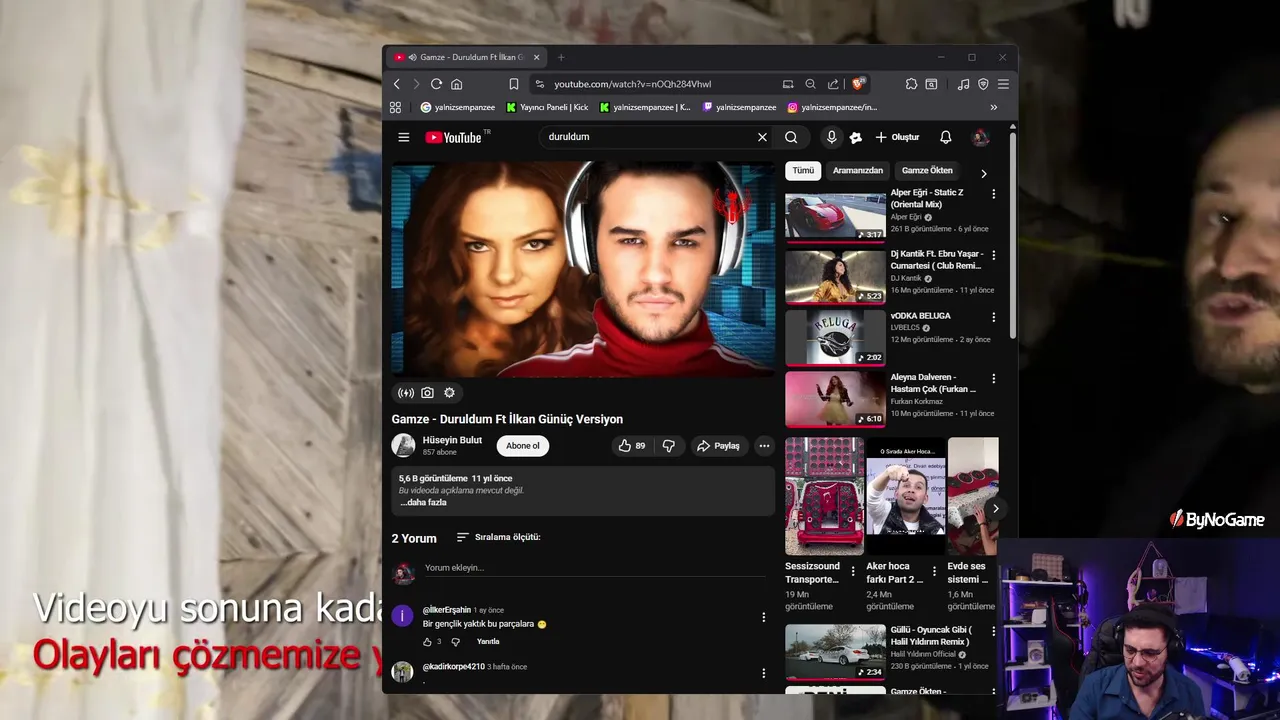
Task: Open site settings icon in address bar
Action: click(540, 84)
